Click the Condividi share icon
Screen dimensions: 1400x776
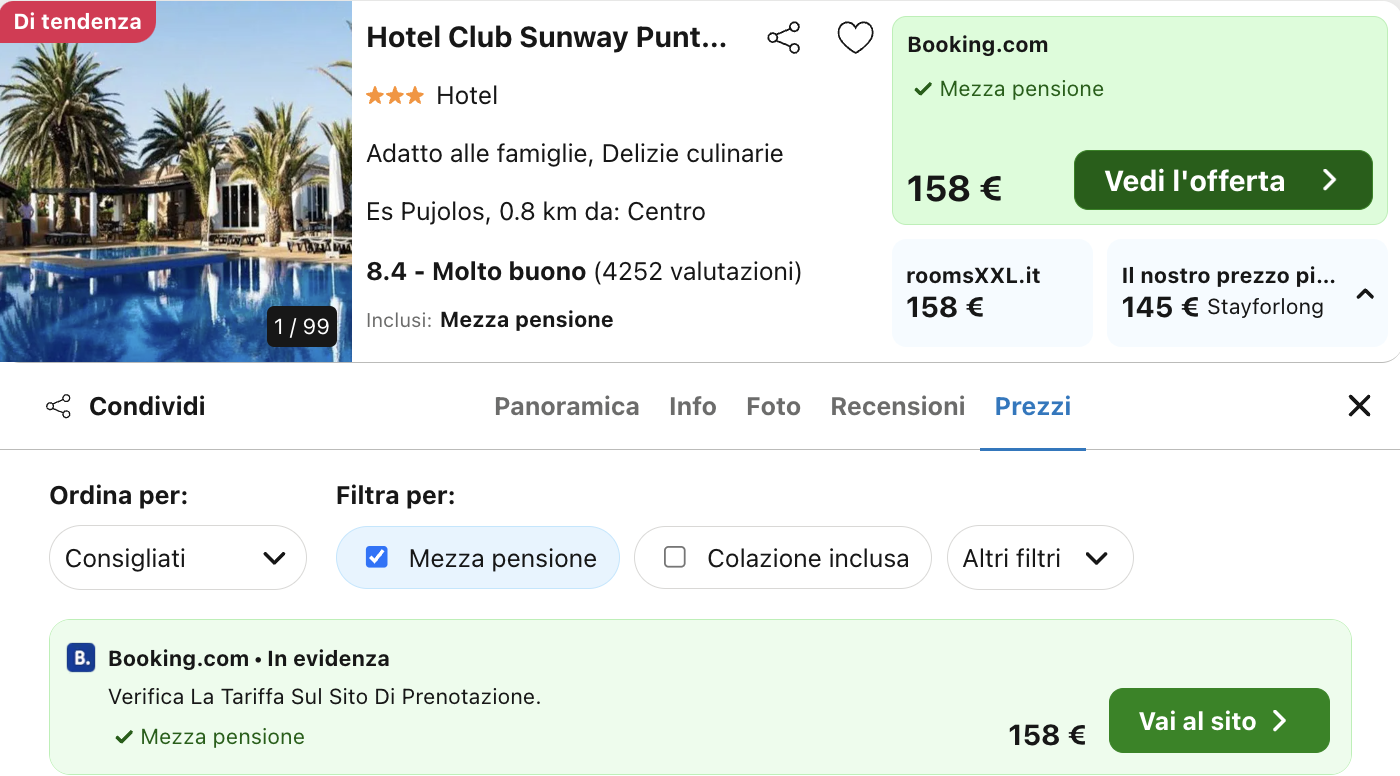click(59, 406)
